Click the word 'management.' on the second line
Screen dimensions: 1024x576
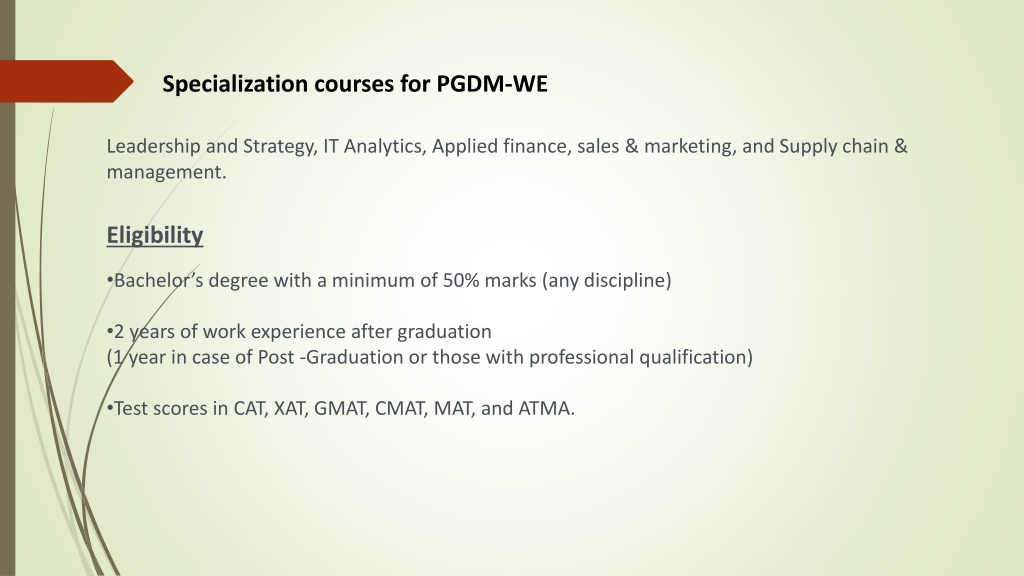tap(167, 172)
